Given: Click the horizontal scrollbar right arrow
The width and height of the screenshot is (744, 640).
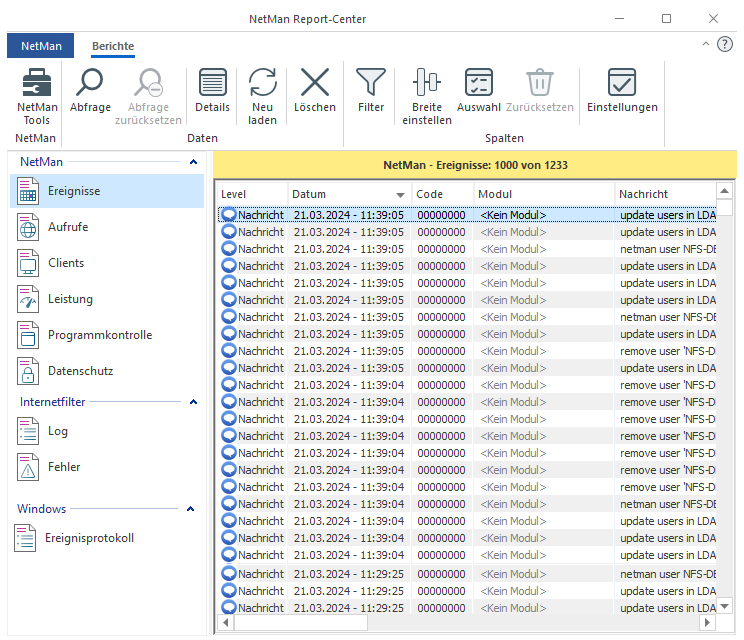Looking at the screenshot, I should point(708,622).
